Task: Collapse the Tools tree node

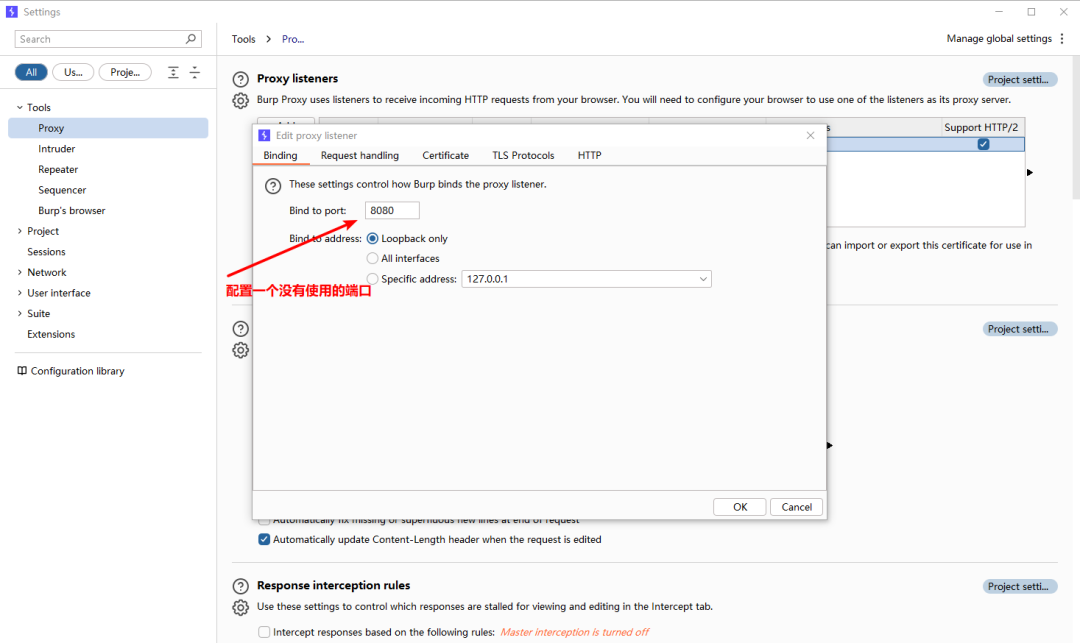Action: point(19,107)
